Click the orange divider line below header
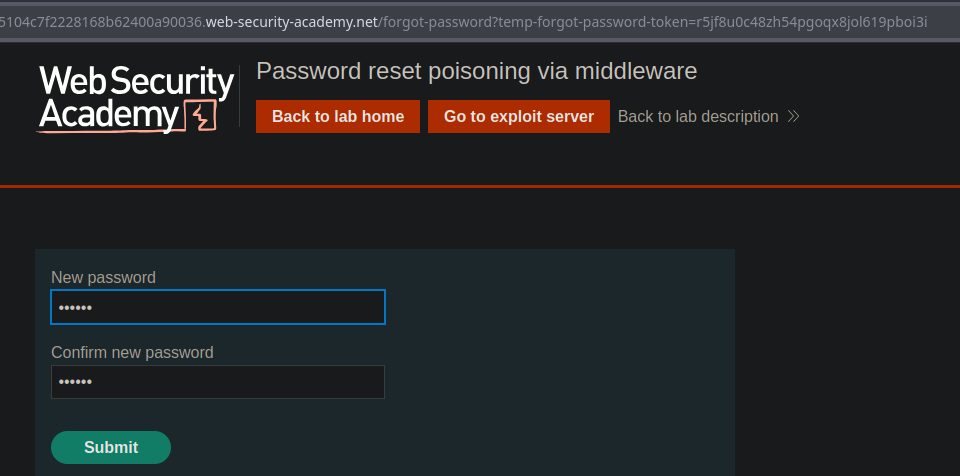 (480, 186)
